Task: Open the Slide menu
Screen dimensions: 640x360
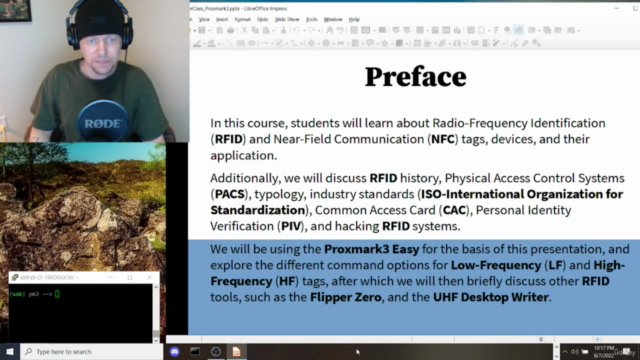Action: coord(262,19)
